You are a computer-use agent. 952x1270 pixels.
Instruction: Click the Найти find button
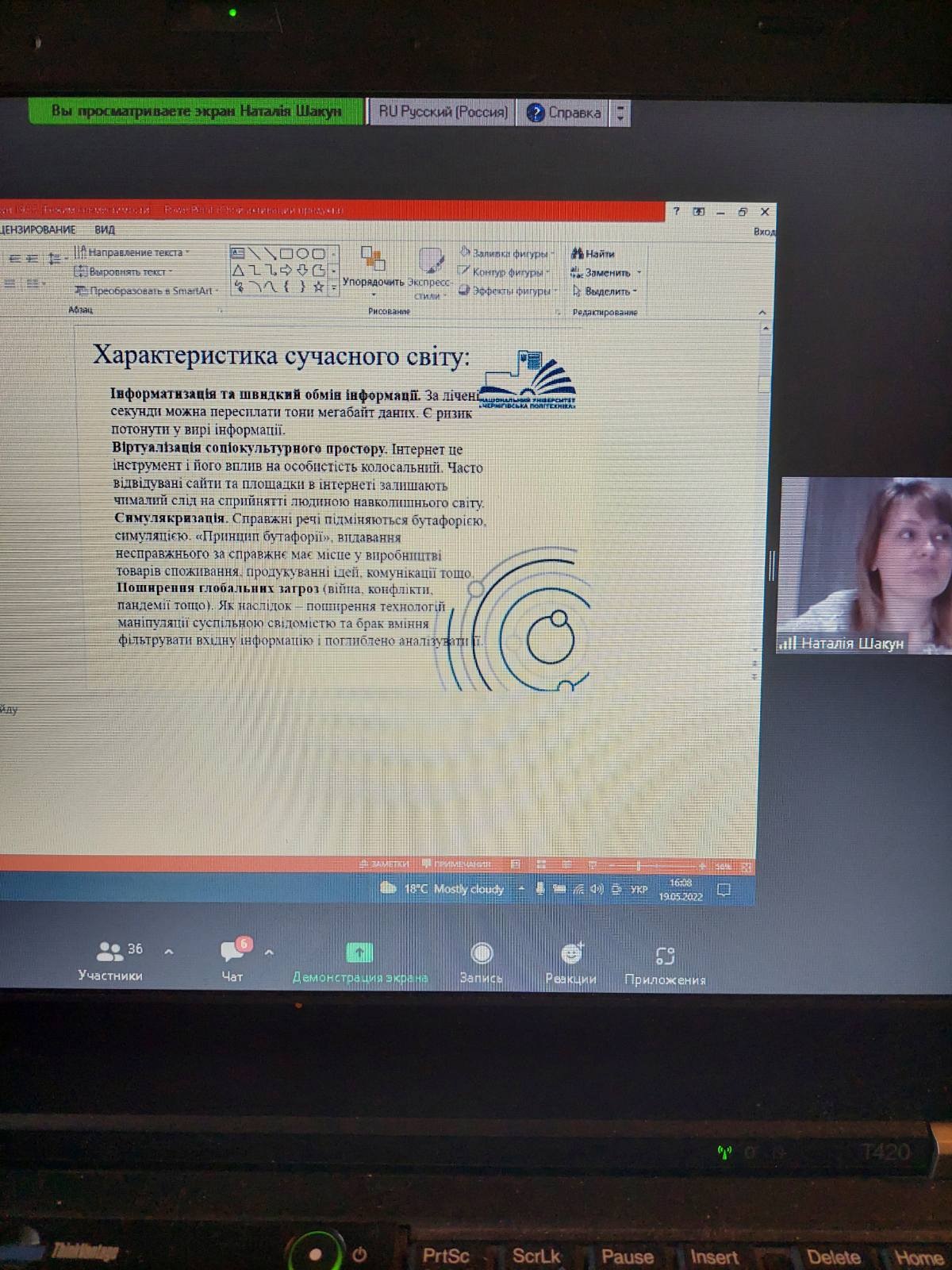pos(593,253)
